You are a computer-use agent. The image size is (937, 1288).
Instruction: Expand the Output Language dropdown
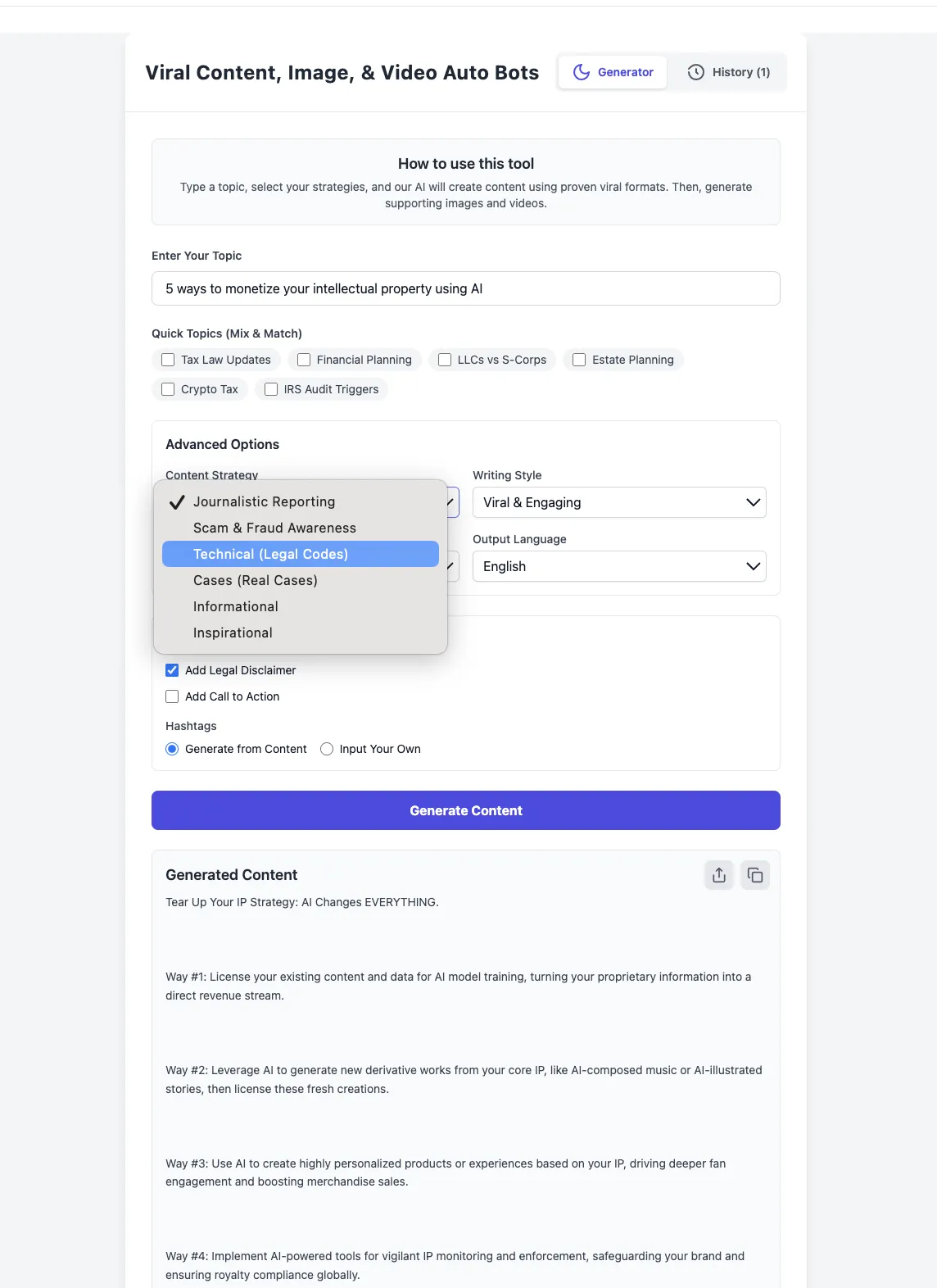619,566
